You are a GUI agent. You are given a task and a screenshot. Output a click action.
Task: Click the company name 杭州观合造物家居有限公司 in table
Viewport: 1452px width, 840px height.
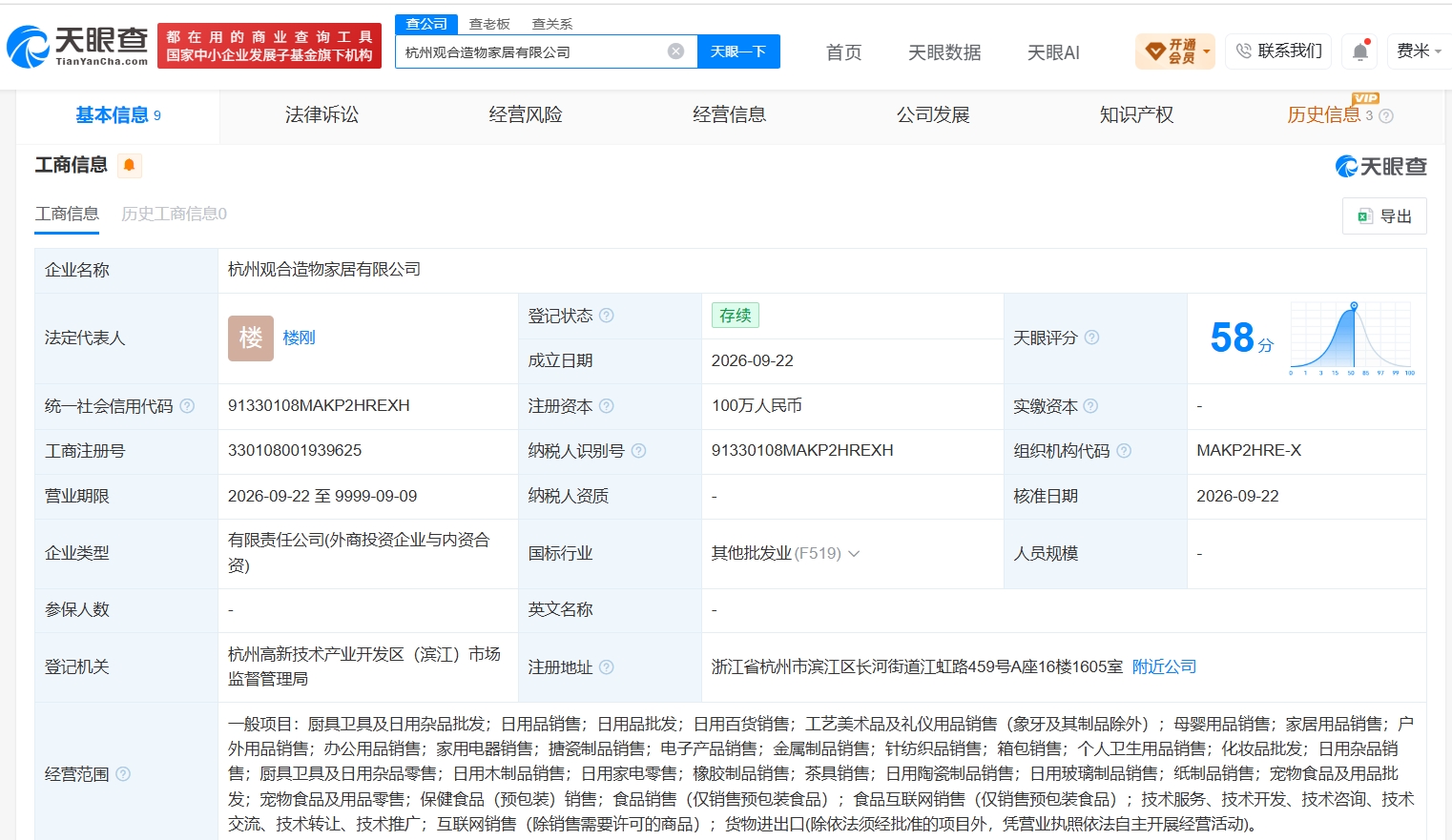click(324, 270)
